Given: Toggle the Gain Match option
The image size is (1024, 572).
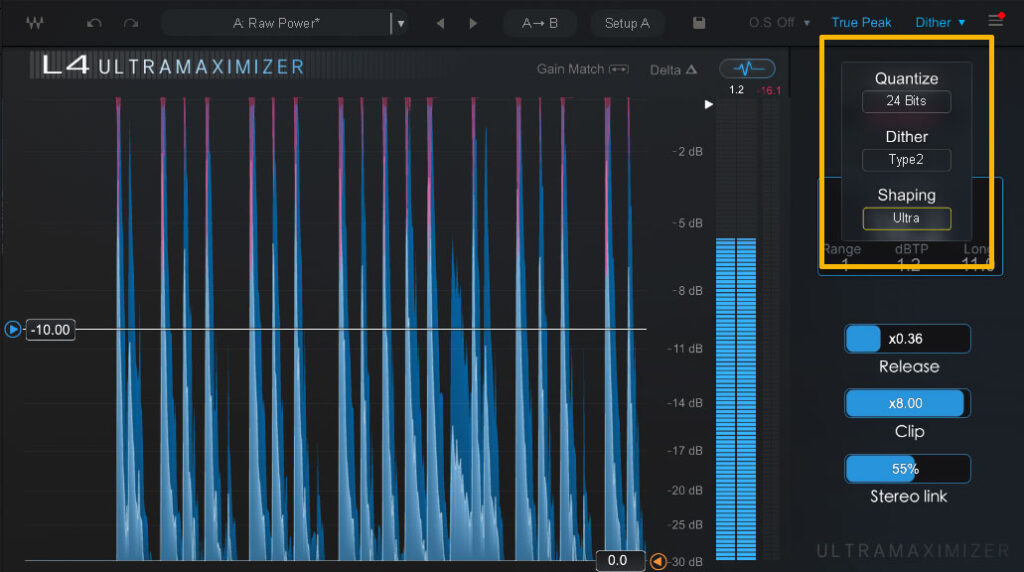Looking at the screenshot, I should point(583,69).
